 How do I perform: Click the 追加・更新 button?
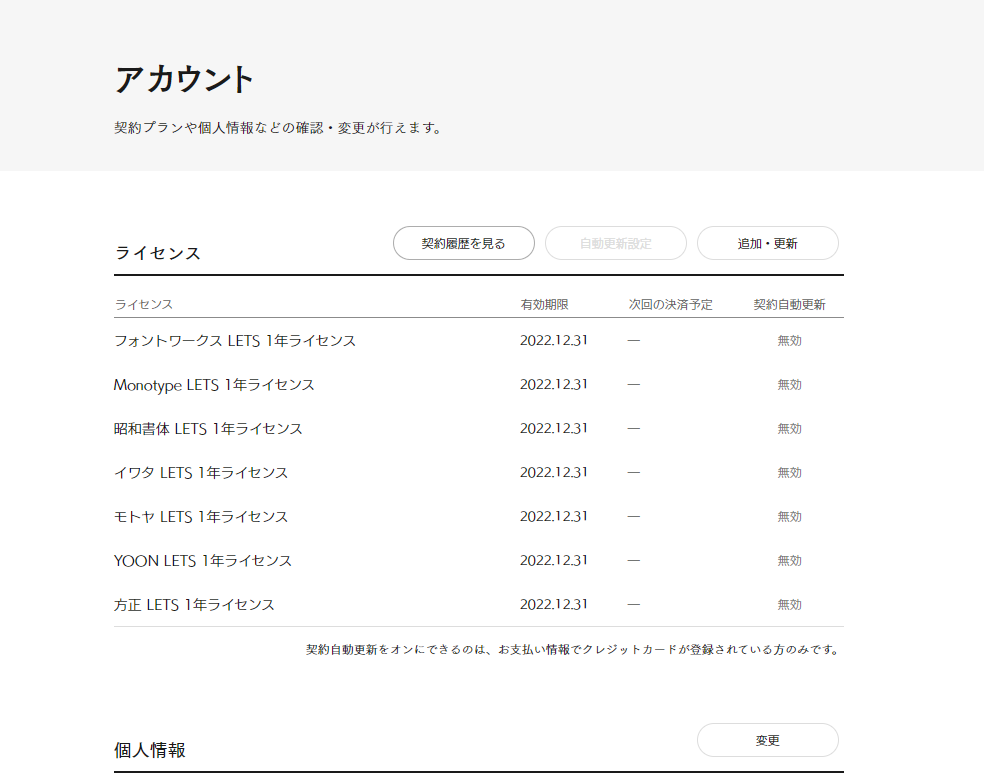coord(767,243)
